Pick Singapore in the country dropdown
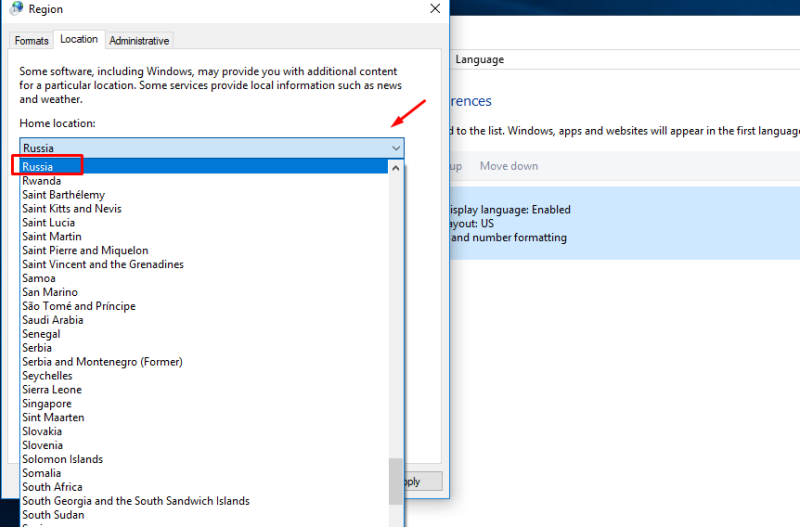 coord(47,404)
